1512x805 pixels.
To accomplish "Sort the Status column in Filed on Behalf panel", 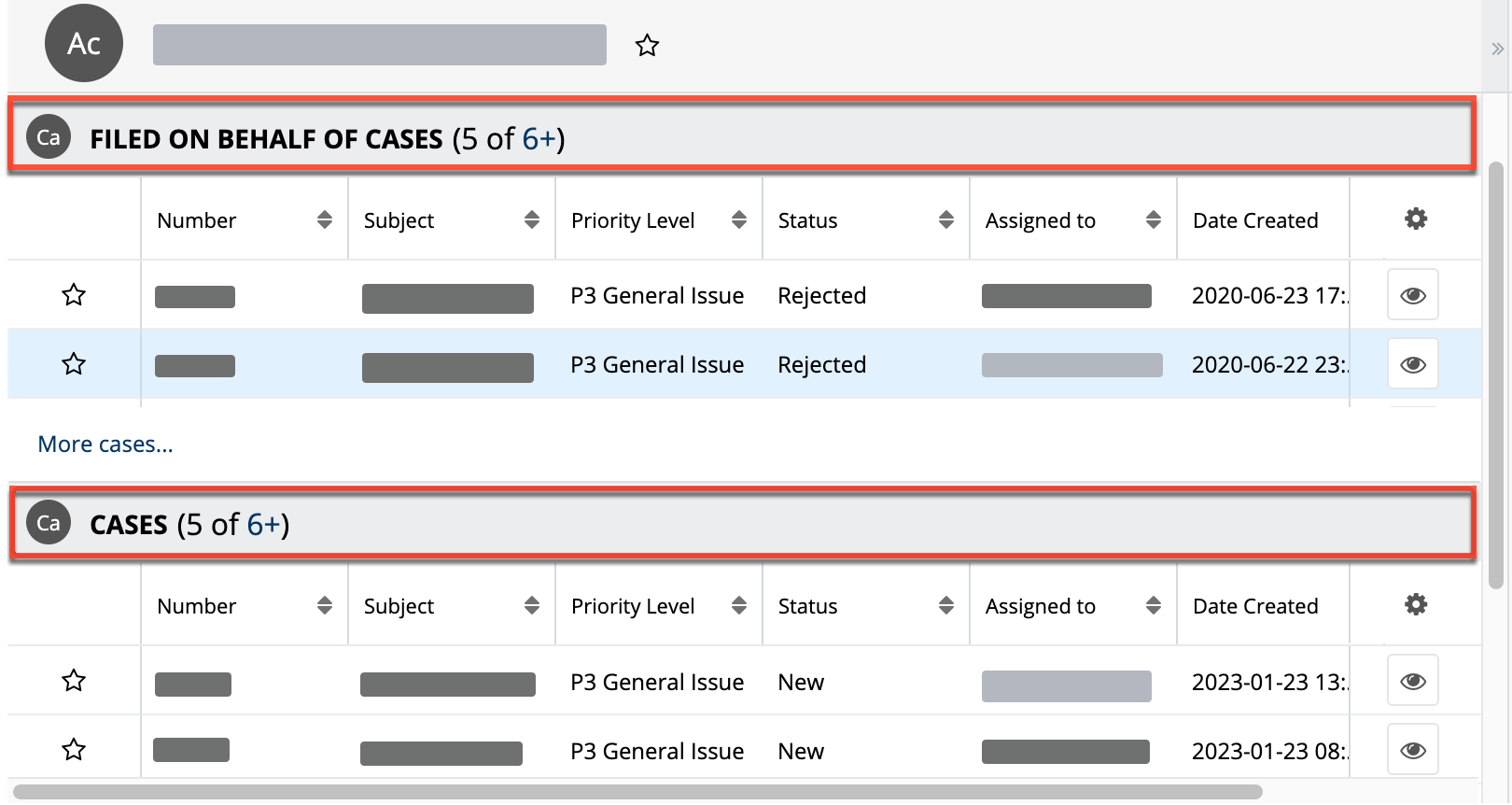I will tap(945, 219).
